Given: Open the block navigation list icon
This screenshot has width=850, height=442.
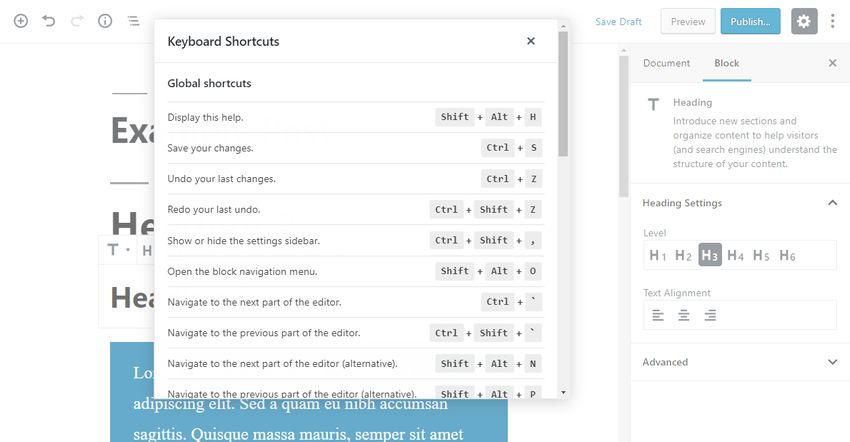Looking at the screenshot, I should 133,21.
